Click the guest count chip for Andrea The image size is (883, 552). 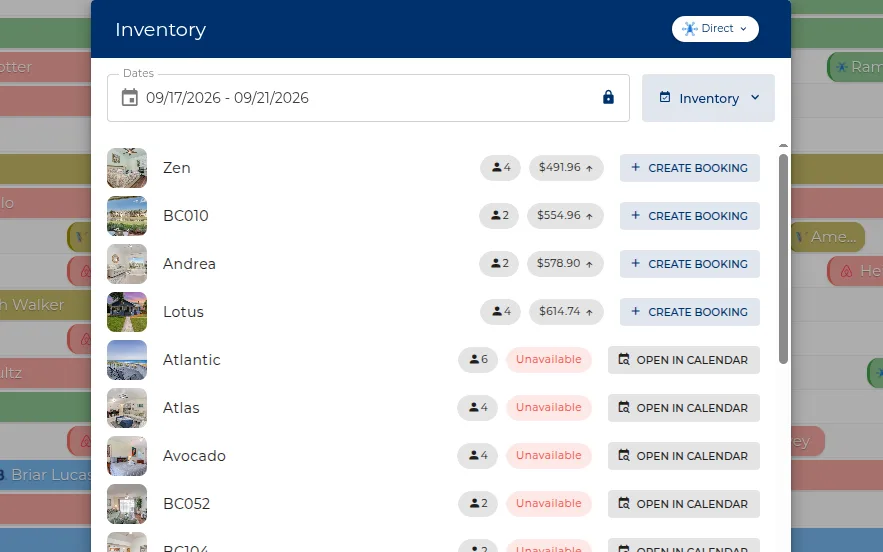coord(499,264)
